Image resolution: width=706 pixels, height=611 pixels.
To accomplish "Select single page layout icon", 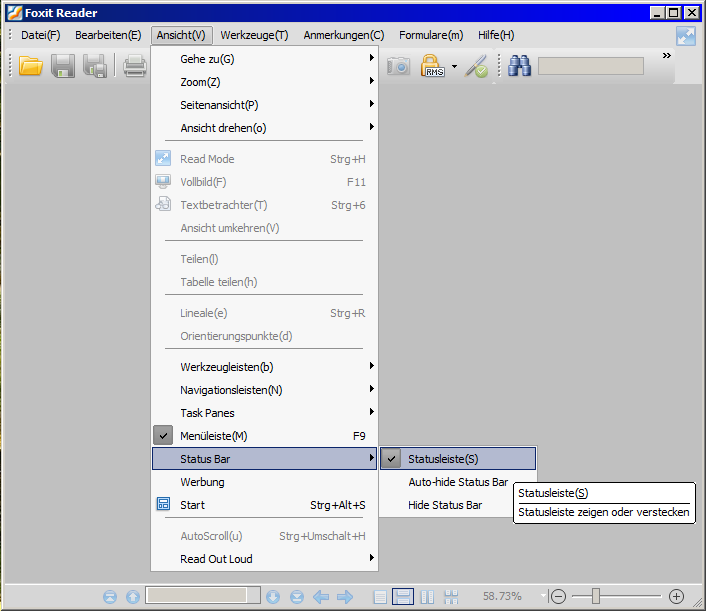I will (x=380, y=597).
